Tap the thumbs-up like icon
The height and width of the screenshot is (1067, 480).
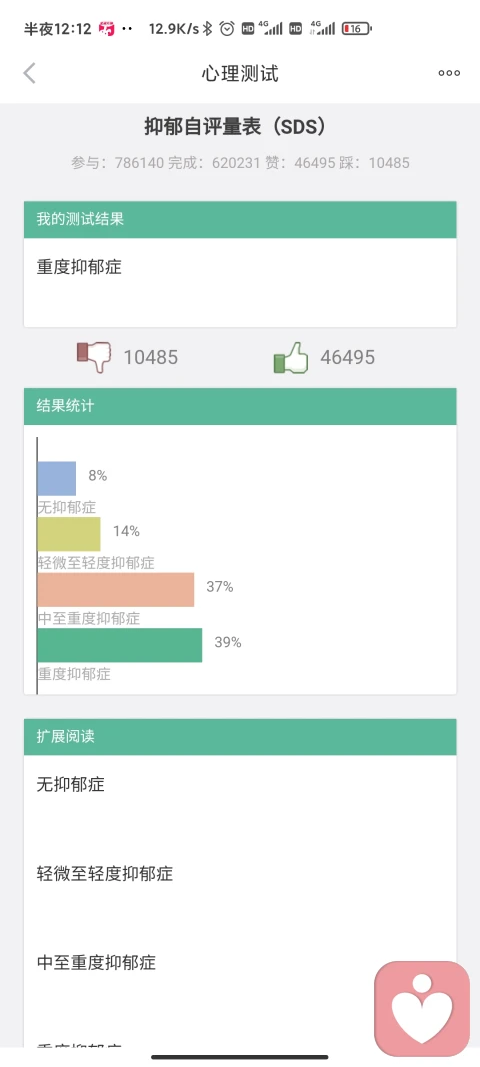(291, 357)
